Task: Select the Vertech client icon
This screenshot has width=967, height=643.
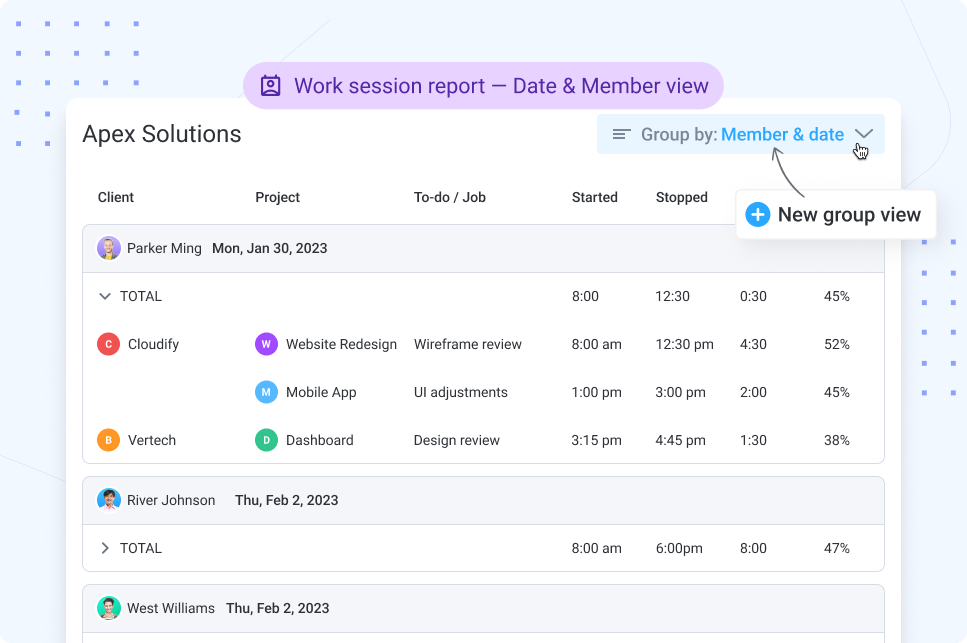Action: coord(108,440)
